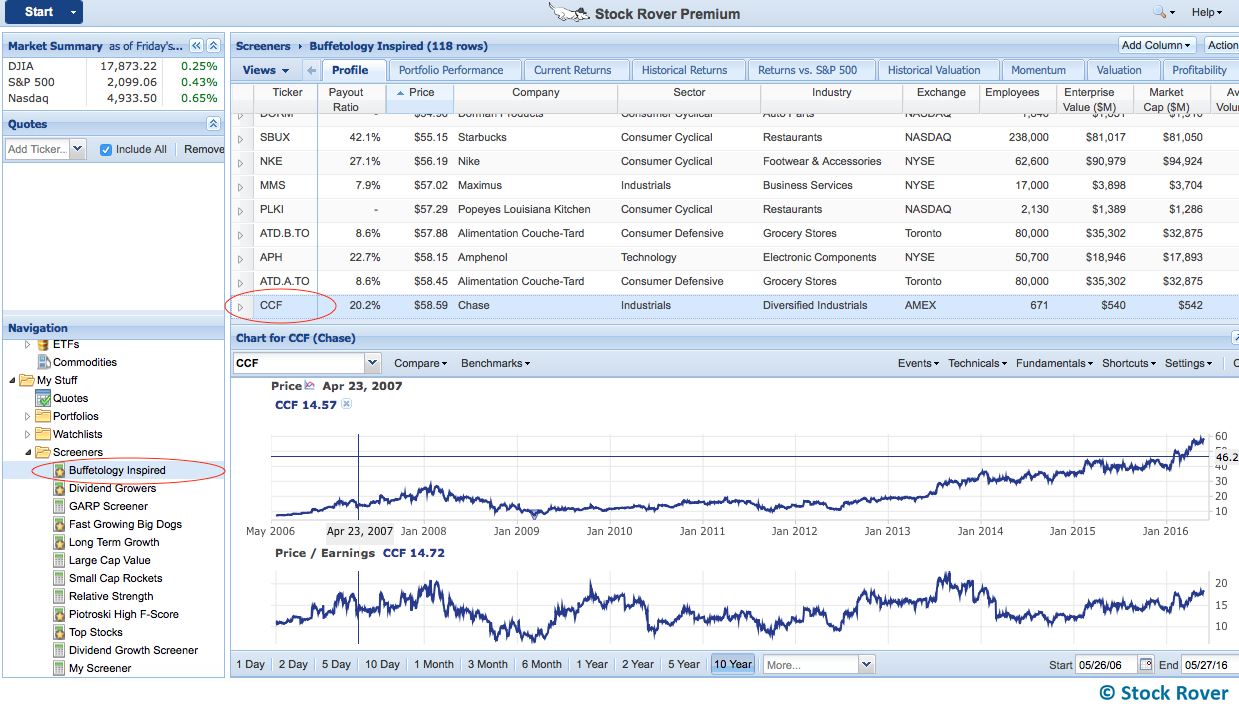
Task: Open the Help menu
Action: 1207,12
